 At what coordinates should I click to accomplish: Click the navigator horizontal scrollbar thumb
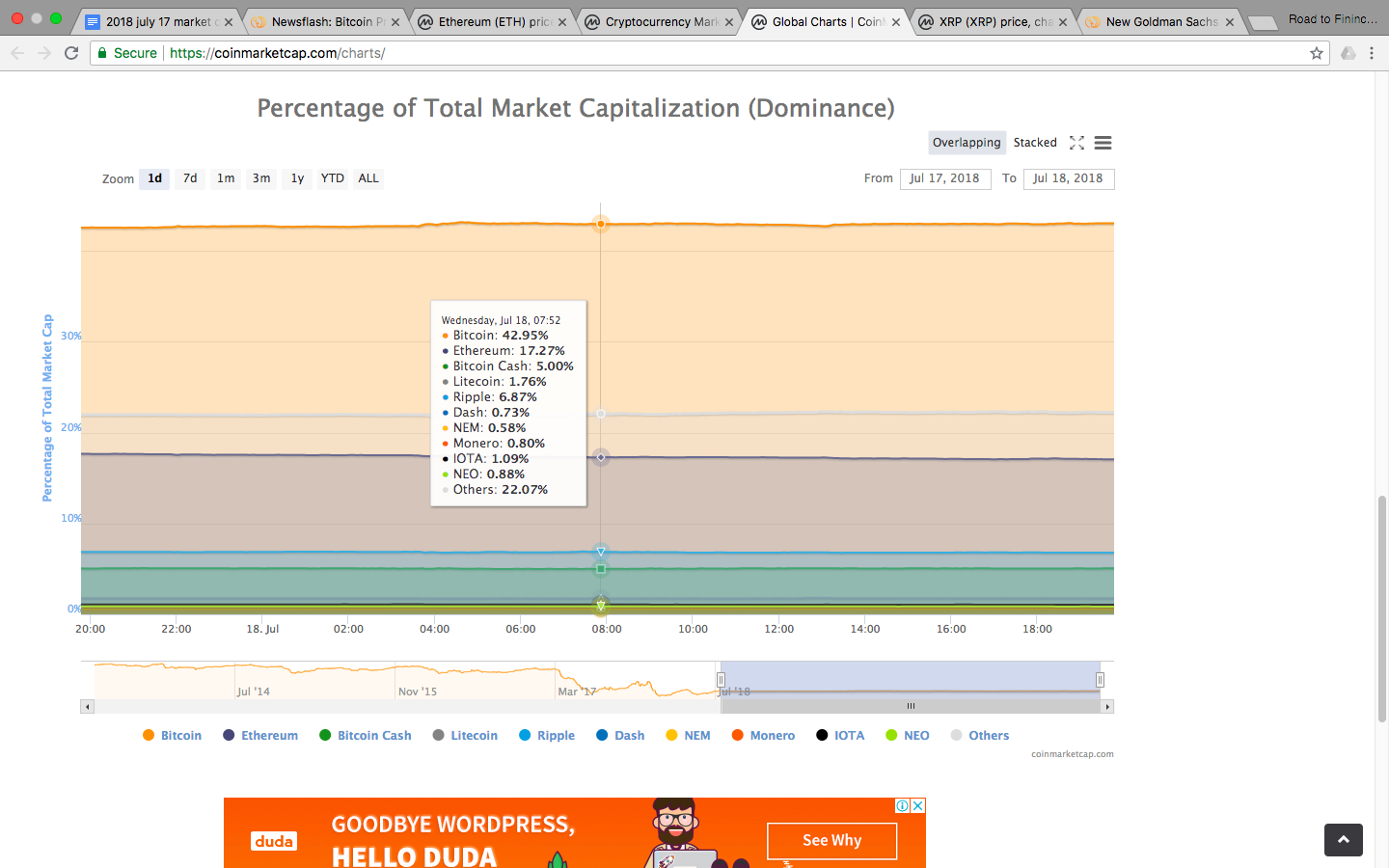(911, 707)
